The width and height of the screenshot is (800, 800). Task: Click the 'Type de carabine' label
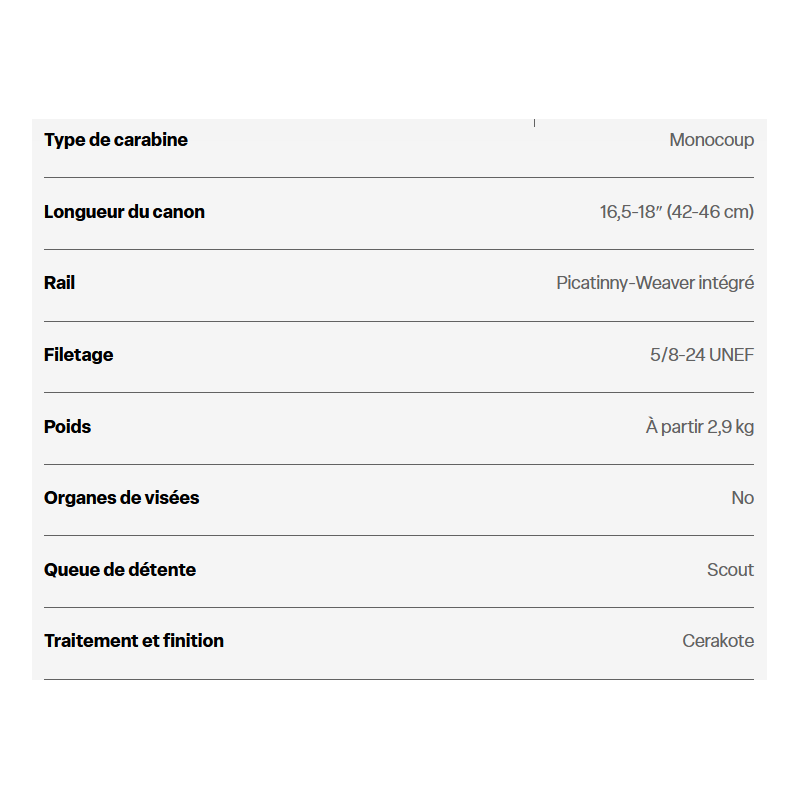116,140
